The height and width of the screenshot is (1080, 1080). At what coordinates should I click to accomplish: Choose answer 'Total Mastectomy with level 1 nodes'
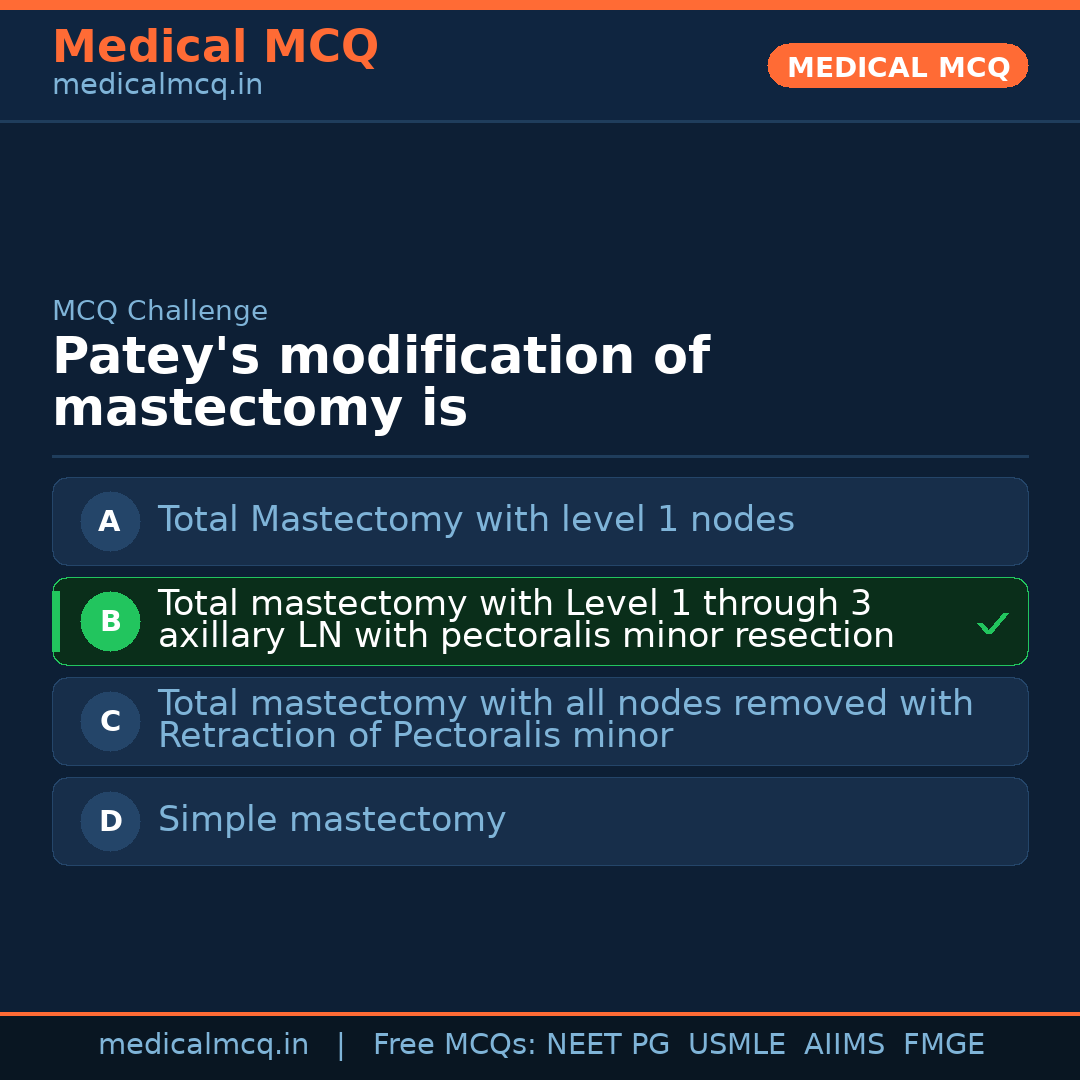point(476,520)
